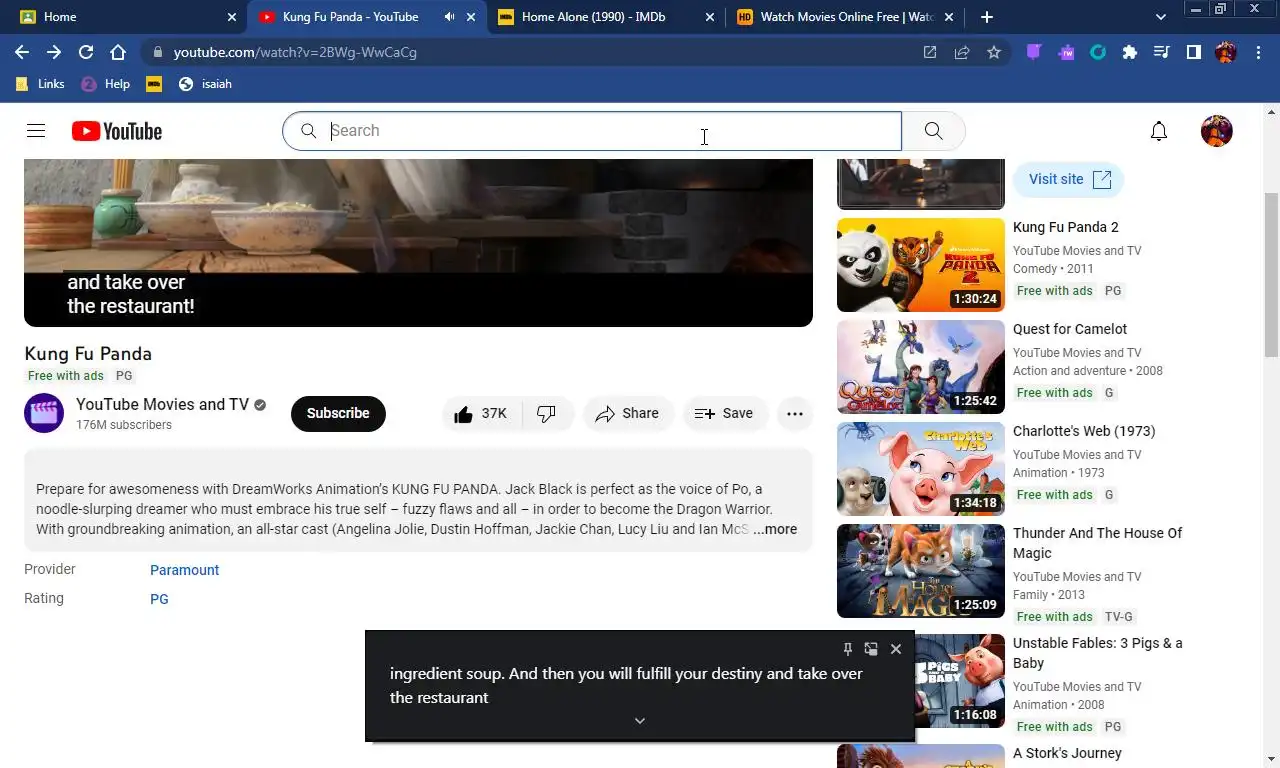Open the Chrome three-dot menu
Viewport: 1280px width, 768px height.
1258,52
